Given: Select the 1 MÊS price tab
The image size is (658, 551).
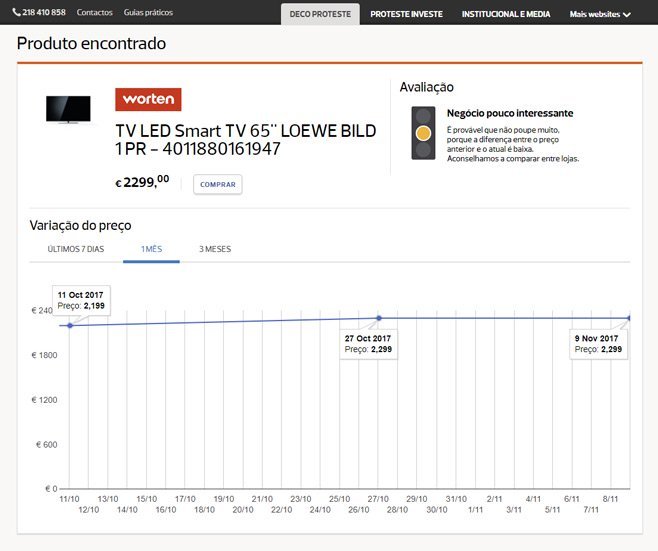Looking at the screenshot, I should (x=151, y=249).
